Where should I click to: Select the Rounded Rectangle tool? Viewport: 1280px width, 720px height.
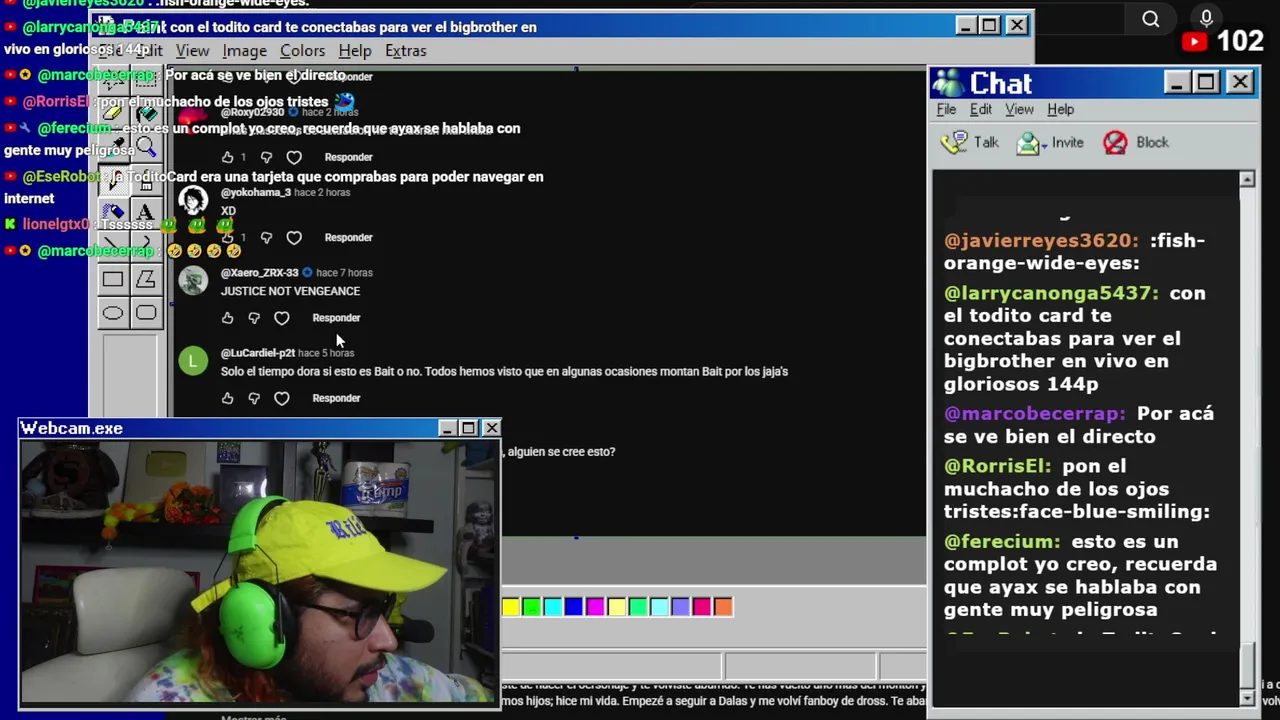146,313
